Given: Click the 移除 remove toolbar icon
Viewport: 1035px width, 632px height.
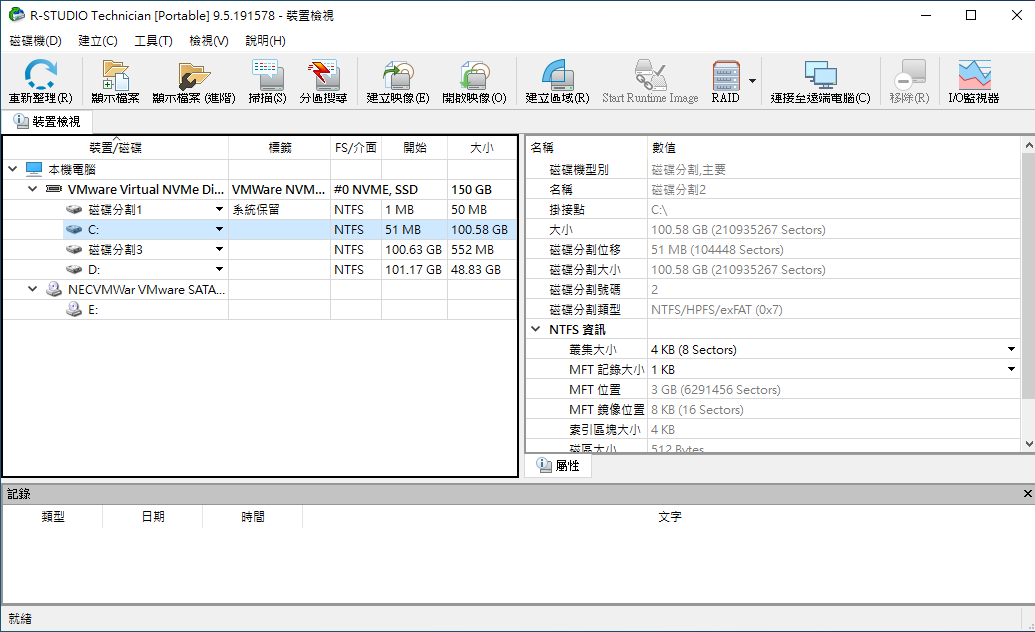Looking at the screenshot, I should [910, 75].
